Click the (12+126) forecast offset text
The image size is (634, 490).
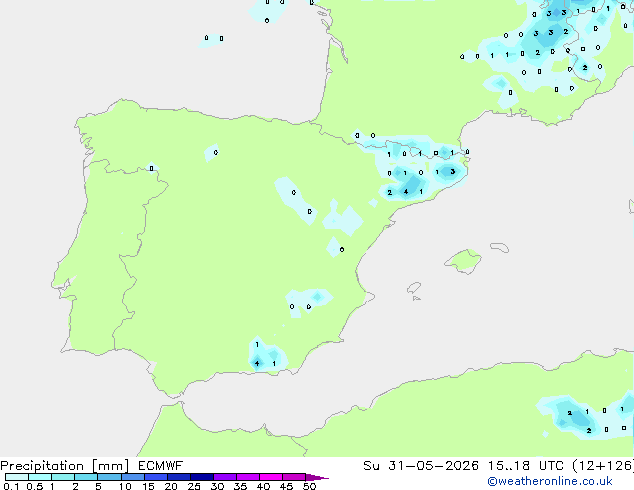pyautogui.click(x=603, y=466)
